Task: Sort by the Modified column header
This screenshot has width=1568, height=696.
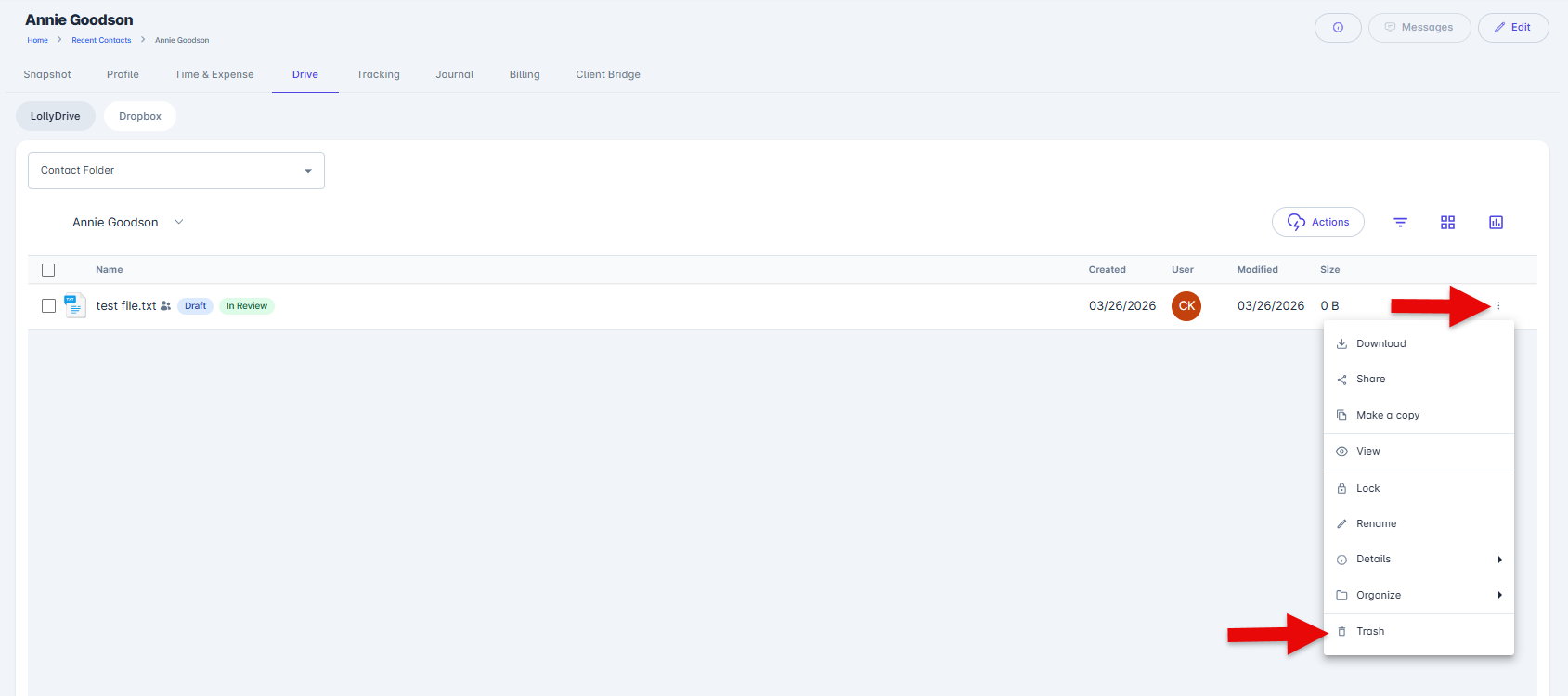Action: (1258, 270)
